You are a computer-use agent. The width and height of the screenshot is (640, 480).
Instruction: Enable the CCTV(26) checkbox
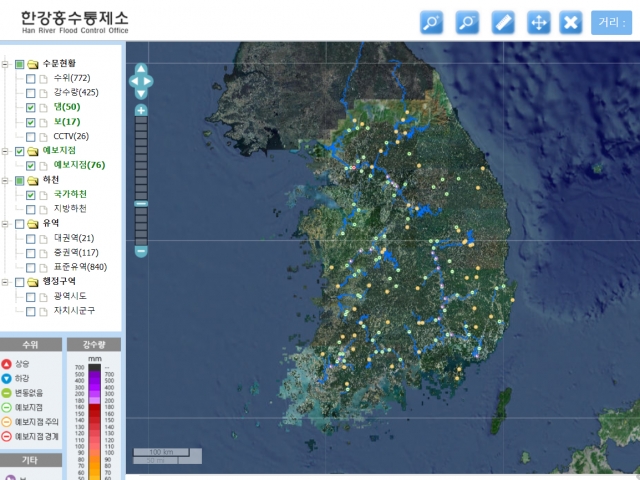point(31,136)
